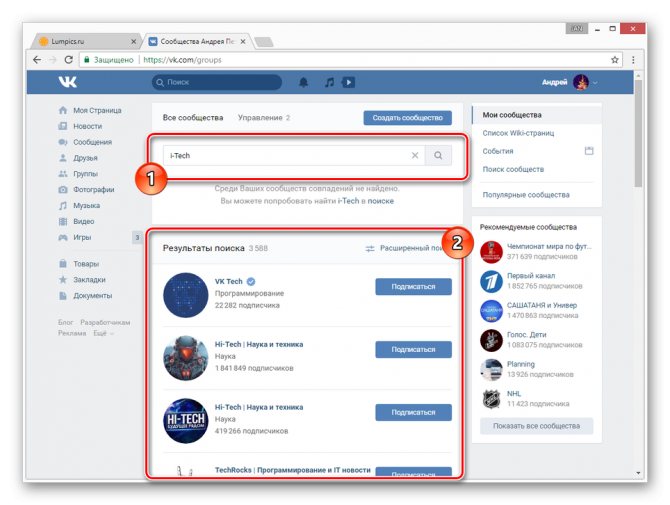The image size is (670, 505).
Task: Click the поиске link under no matches
Action: 380,201
